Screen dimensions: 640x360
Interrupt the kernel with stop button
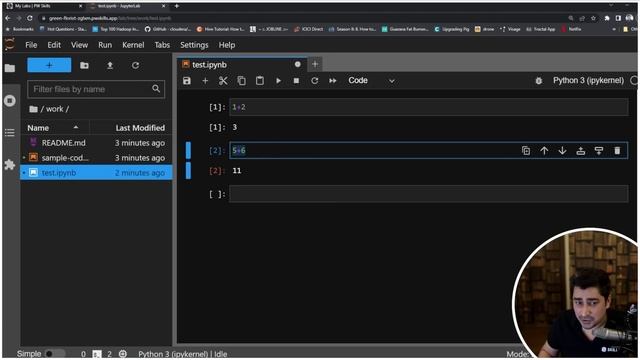pyautogui.click(x=296, y=81)
